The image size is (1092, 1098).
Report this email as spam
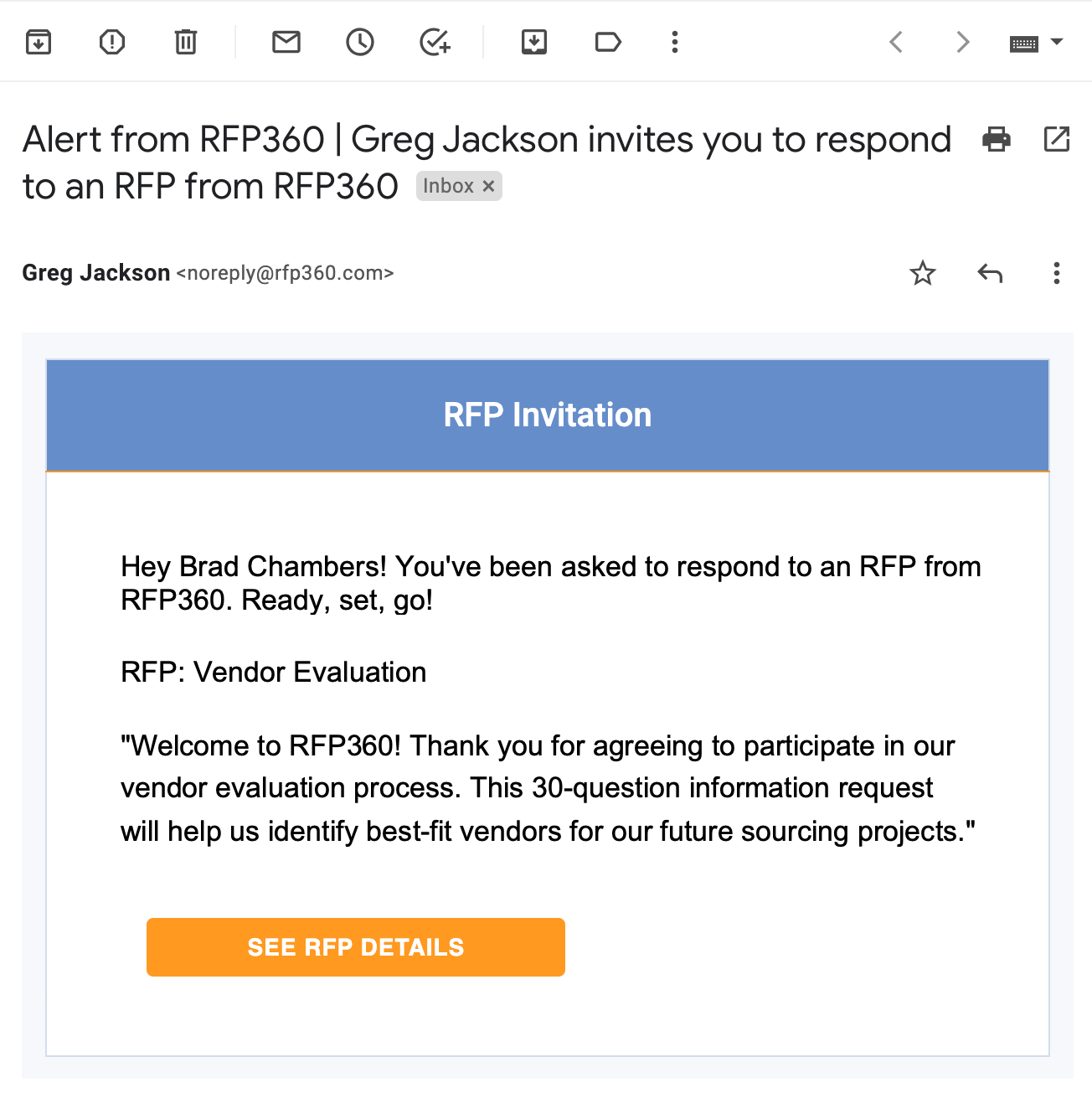pos(111,41)
